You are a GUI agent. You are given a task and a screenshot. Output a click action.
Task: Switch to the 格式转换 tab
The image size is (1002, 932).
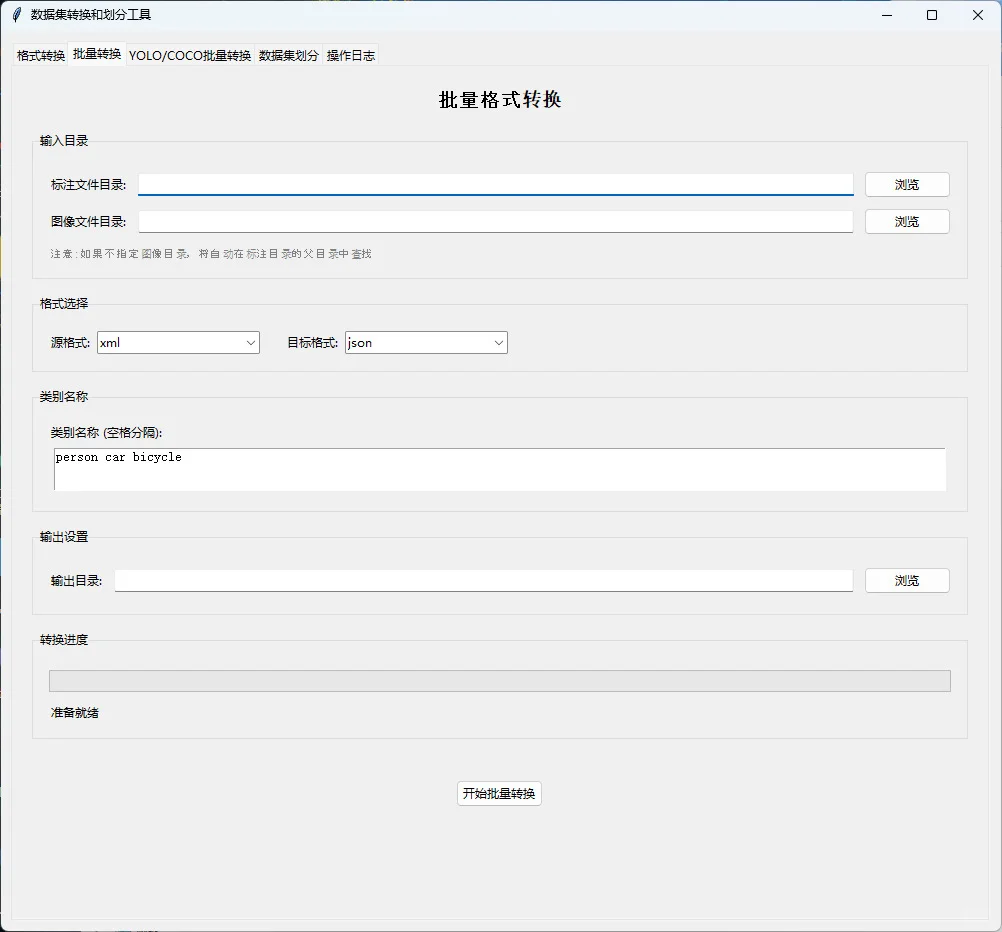pyautogui.click(x=39, y=55)
